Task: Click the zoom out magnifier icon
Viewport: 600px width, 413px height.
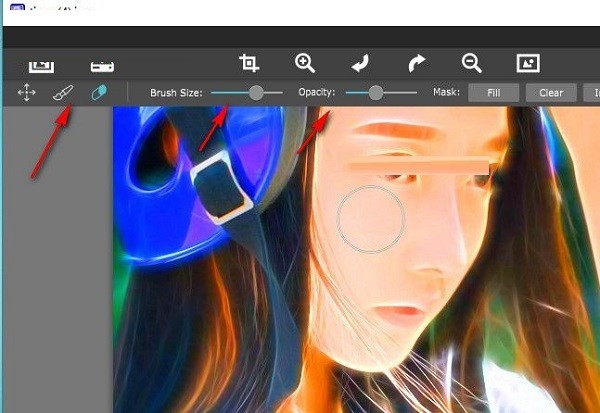Action: click(x=472, y=63)
